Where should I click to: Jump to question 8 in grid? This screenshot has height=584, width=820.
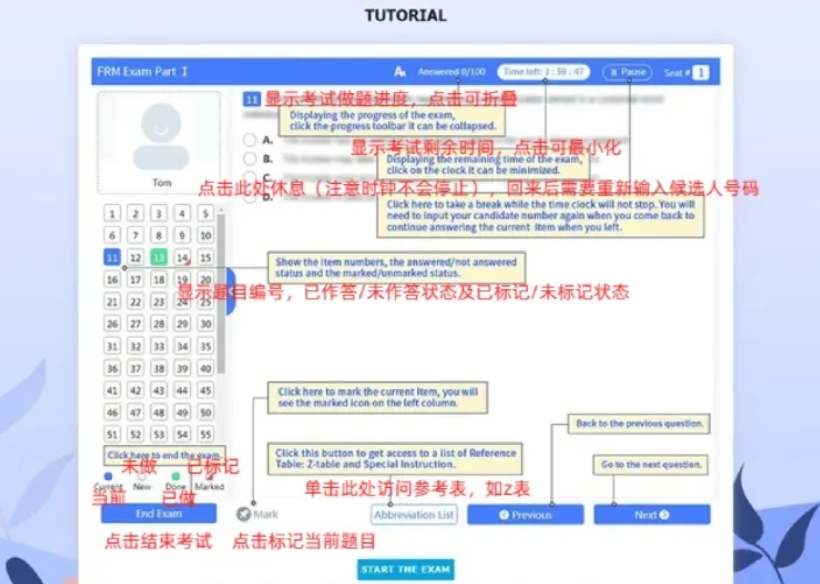(x=158, y=235)
